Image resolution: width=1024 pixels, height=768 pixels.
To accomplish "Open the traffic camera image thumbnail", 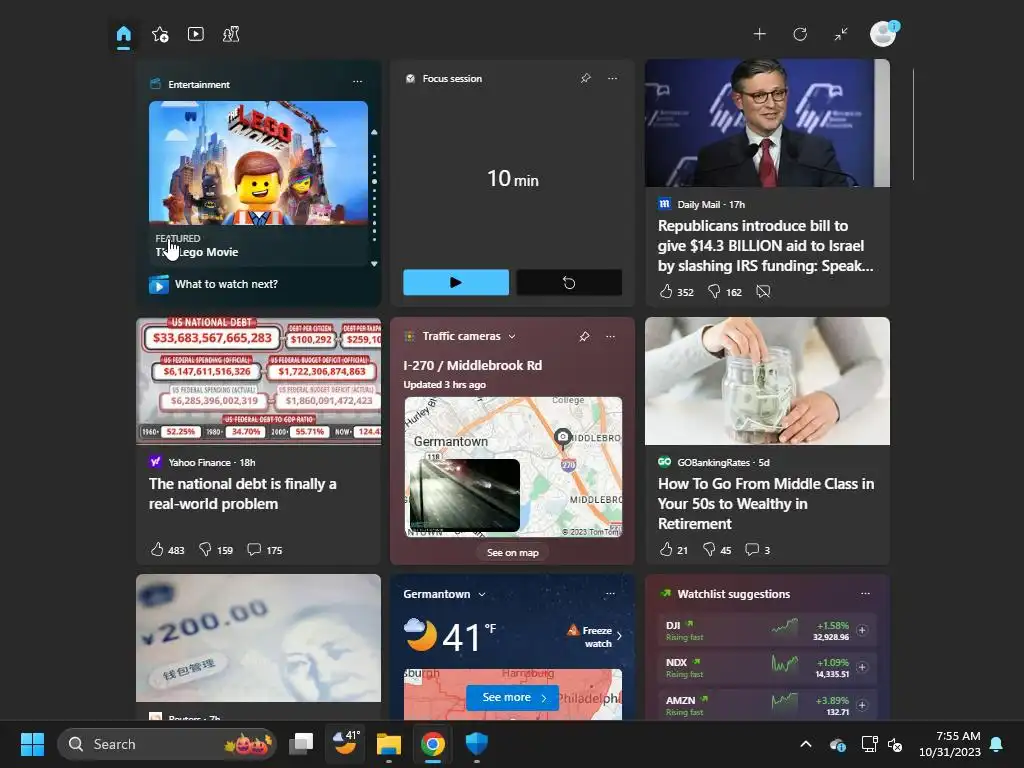I will point(464,495).
